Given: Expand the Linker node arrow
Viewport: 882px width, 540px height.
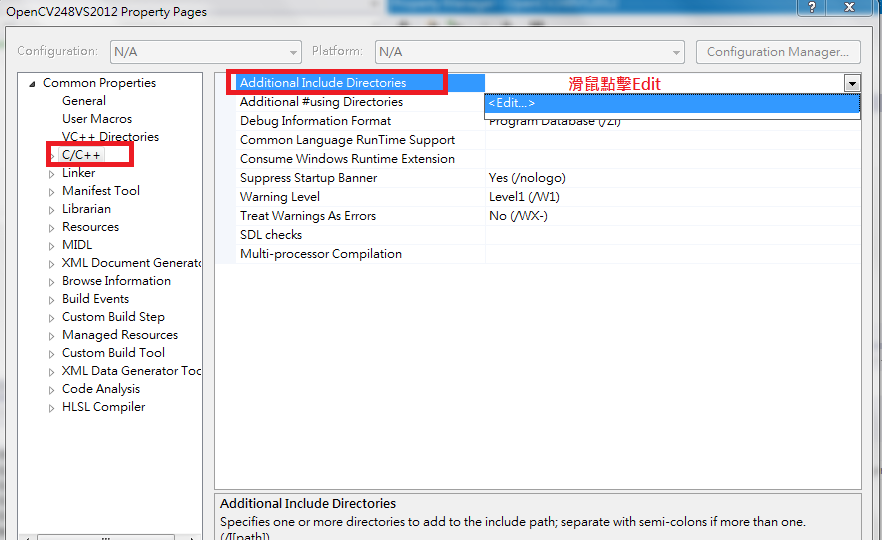Looking at the screenshot, I should [51, 174].
